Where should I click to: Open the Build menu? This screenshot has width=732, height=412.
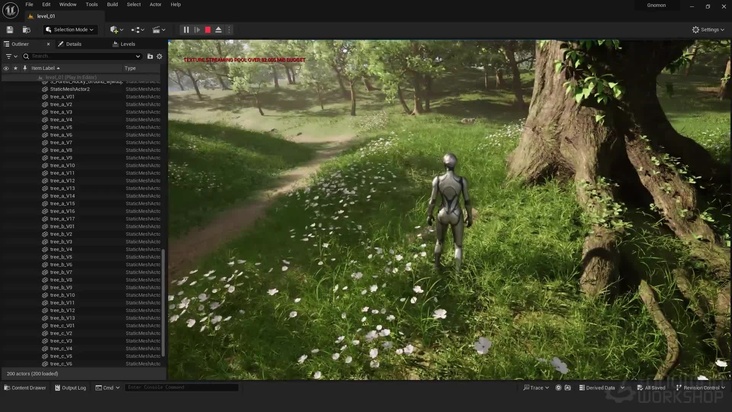(x=112, y=4)
